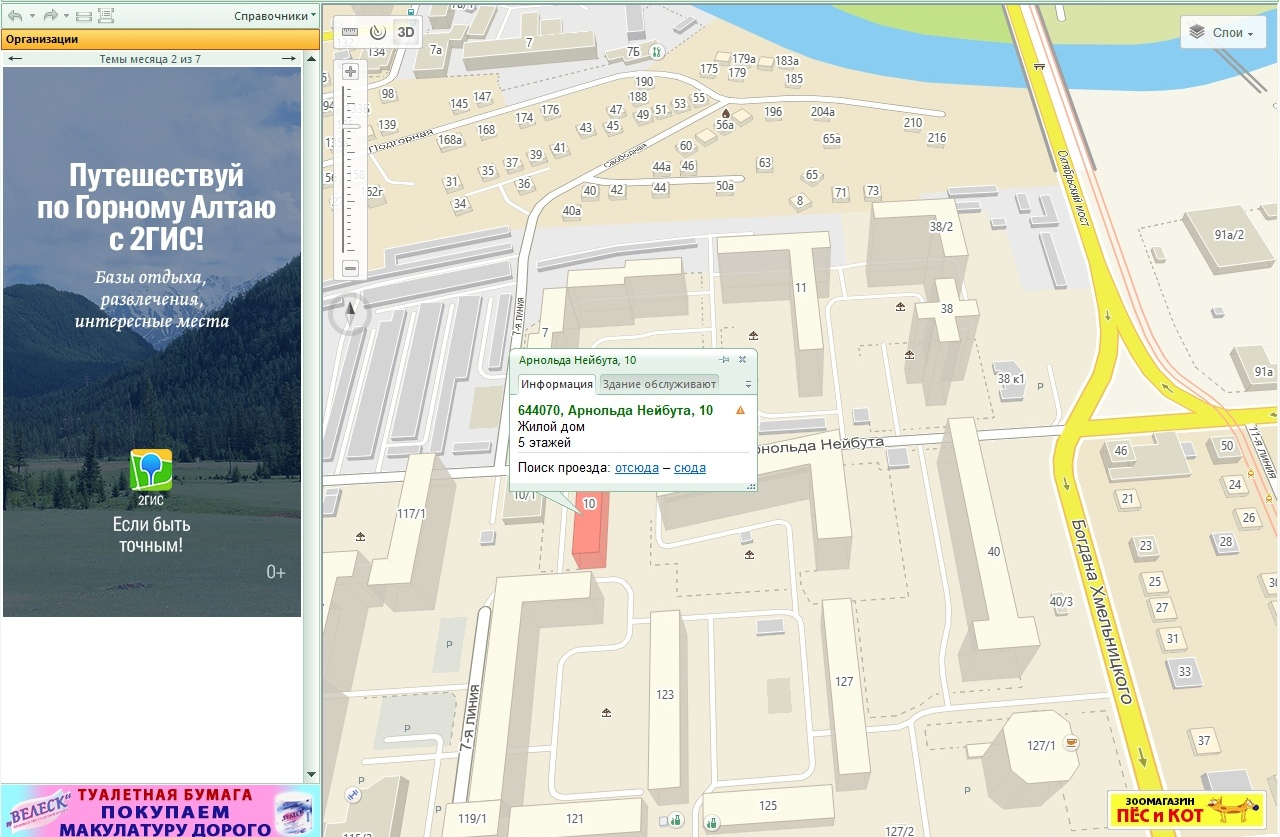Viewport: 1280px width, 837px height.
Task: Activate the radius search tool
Action: pyautogui.click(x=377, y=32)
